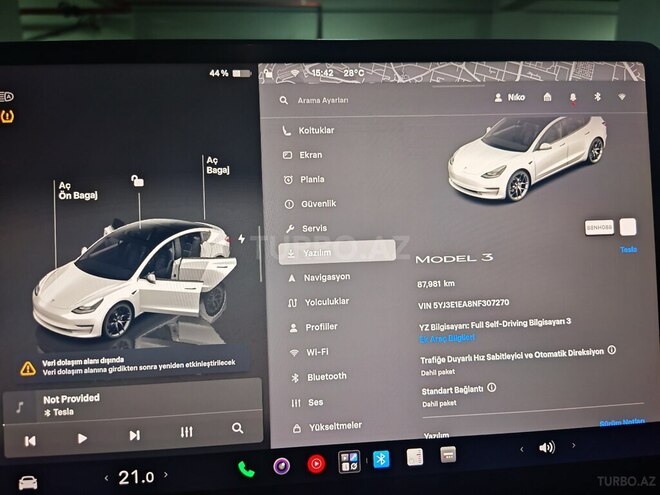
Task: Tap the license plate badge
Action: click(599, 227)
